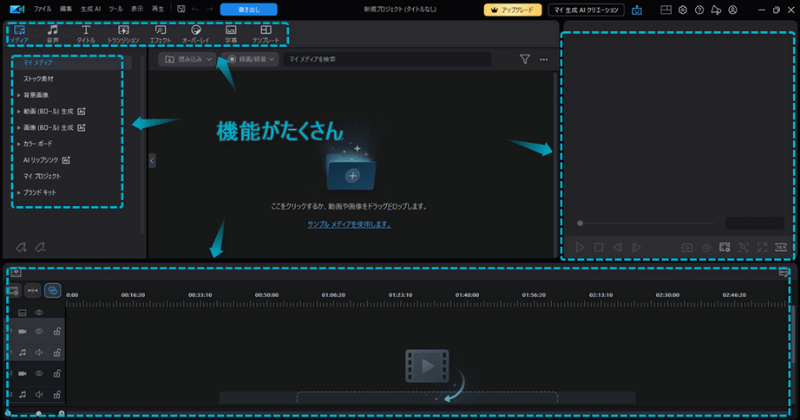Screen dimensions: 800x420
Task: Open the ツール menu
Action: tap(115, 9)
